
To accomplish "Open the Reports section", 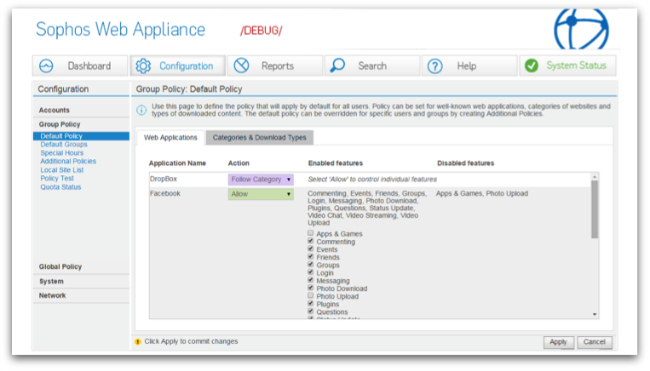I will click(x=275, y=66).
